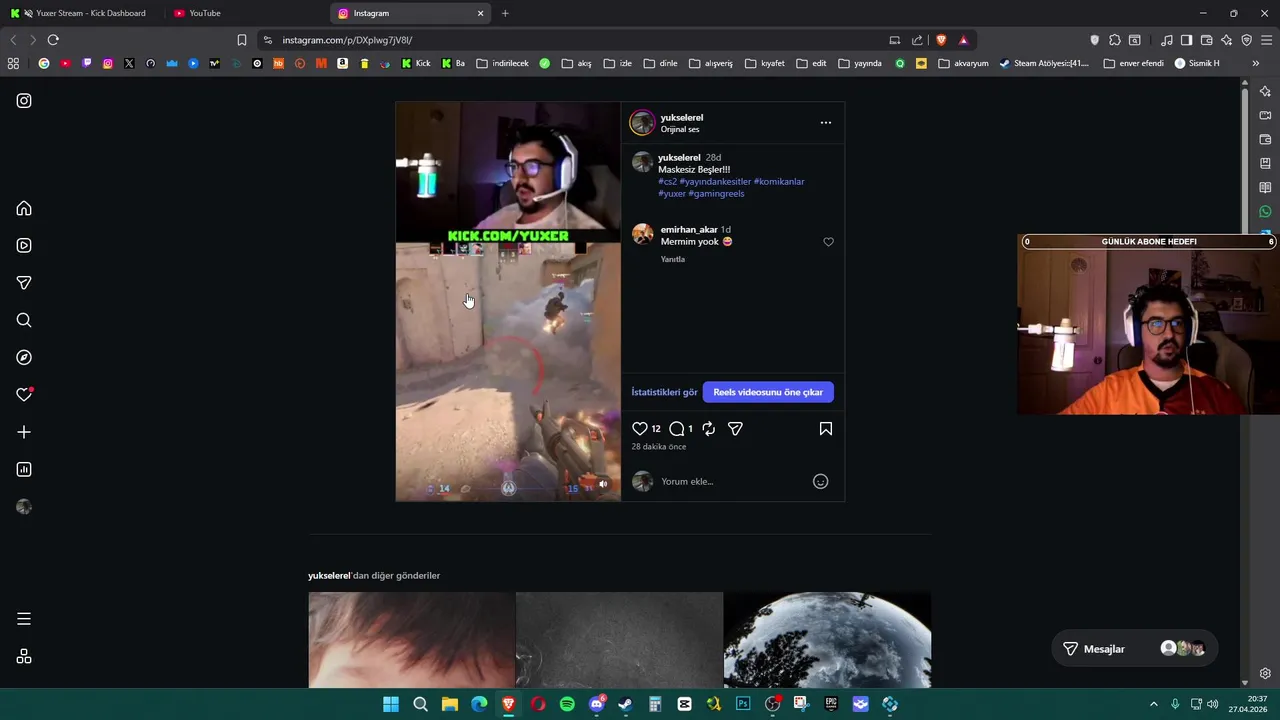Open #cs2 hashtag link

(667, 182)
